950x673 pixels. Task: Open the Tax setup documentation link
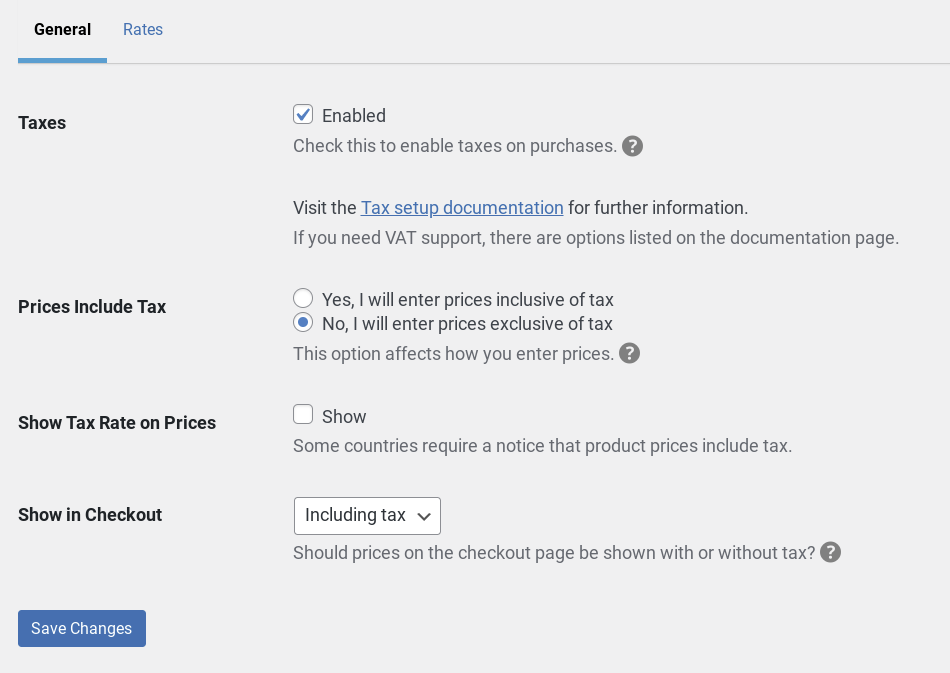(462, 208)
